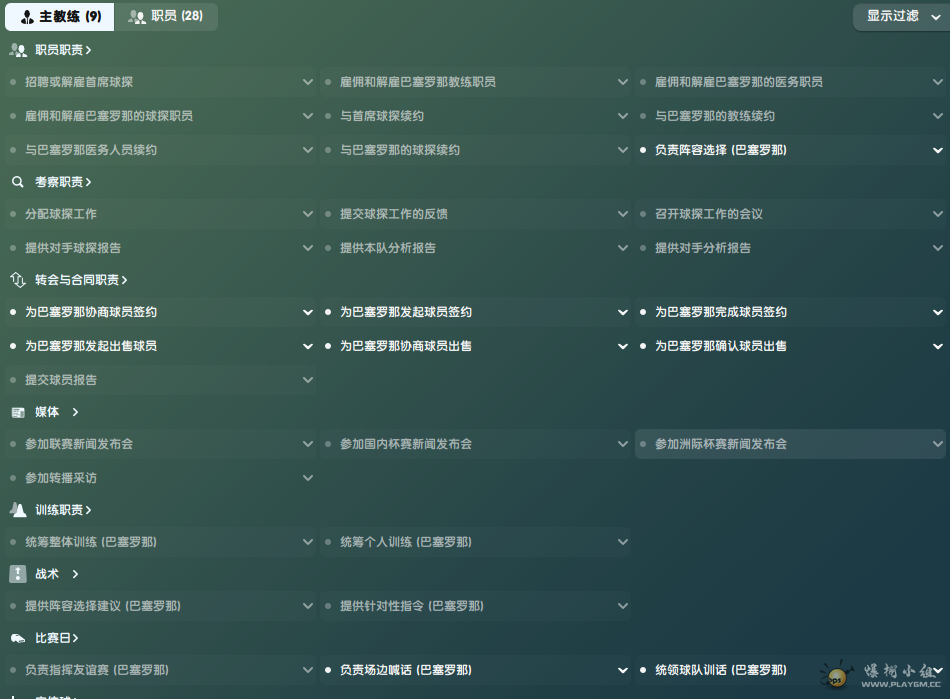Select 提交球员报告 responsibility

161,380
